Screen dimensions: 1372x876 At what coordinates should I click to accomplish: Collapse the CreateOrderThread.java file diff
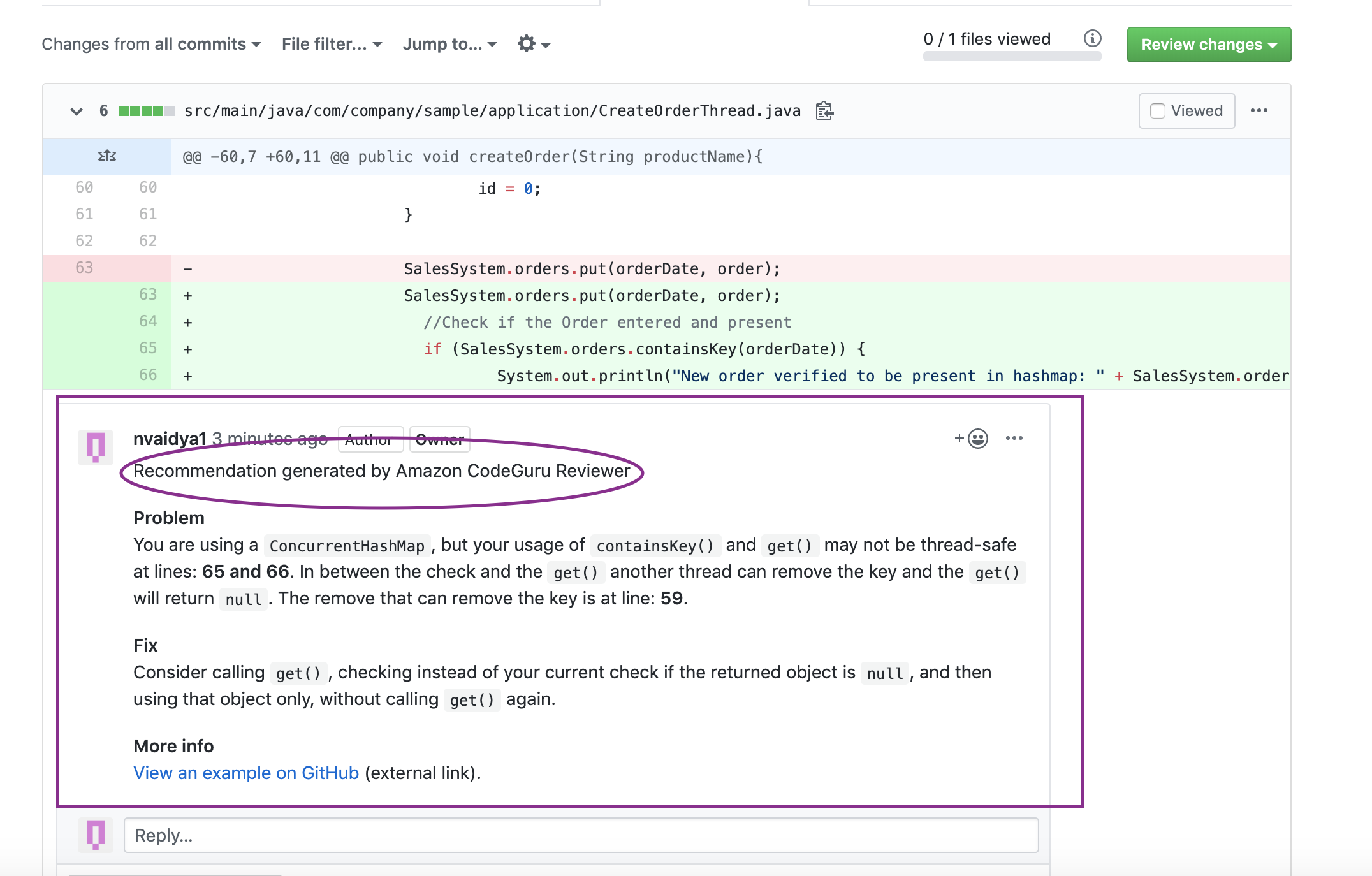pos(77,112)
